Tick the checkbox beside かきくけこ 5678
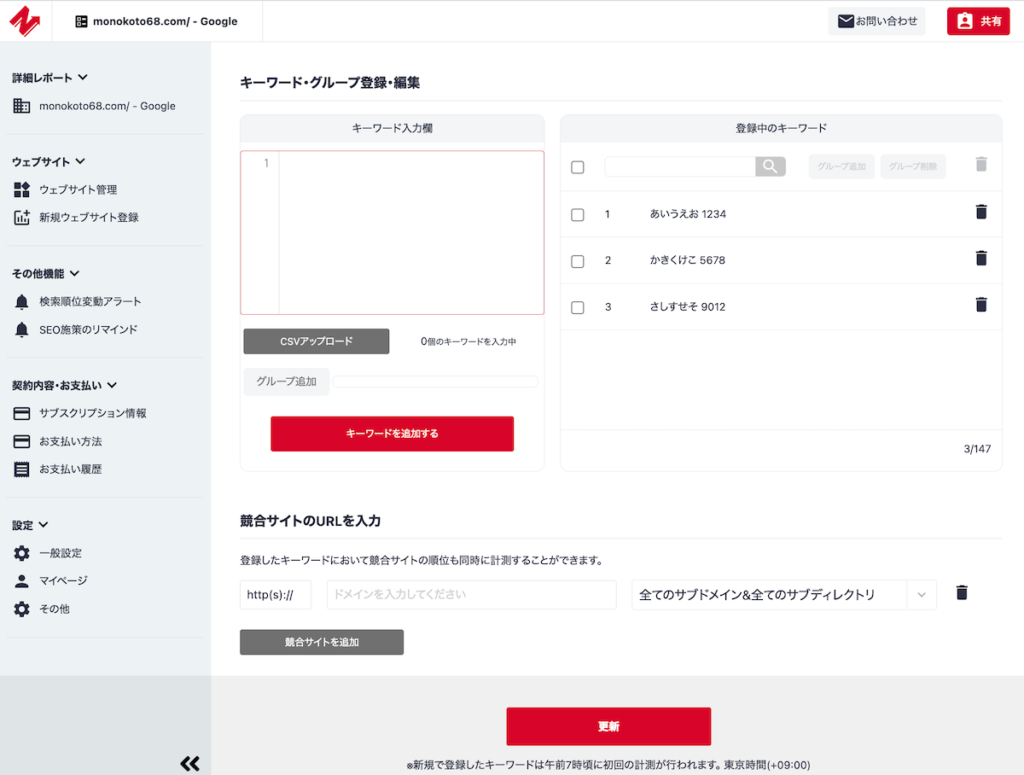 pyautogui.click(x=577, y=261)
